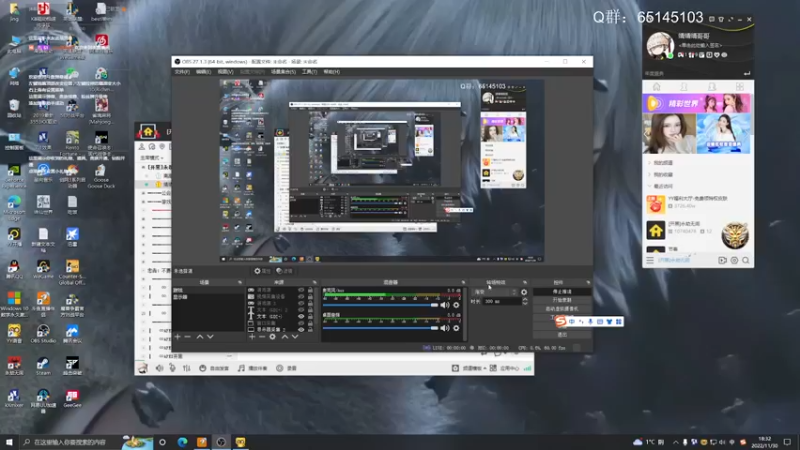Open the Windows Start menu
The height and width of the screenshot is (450, 800).
click(x=9, y=442)
